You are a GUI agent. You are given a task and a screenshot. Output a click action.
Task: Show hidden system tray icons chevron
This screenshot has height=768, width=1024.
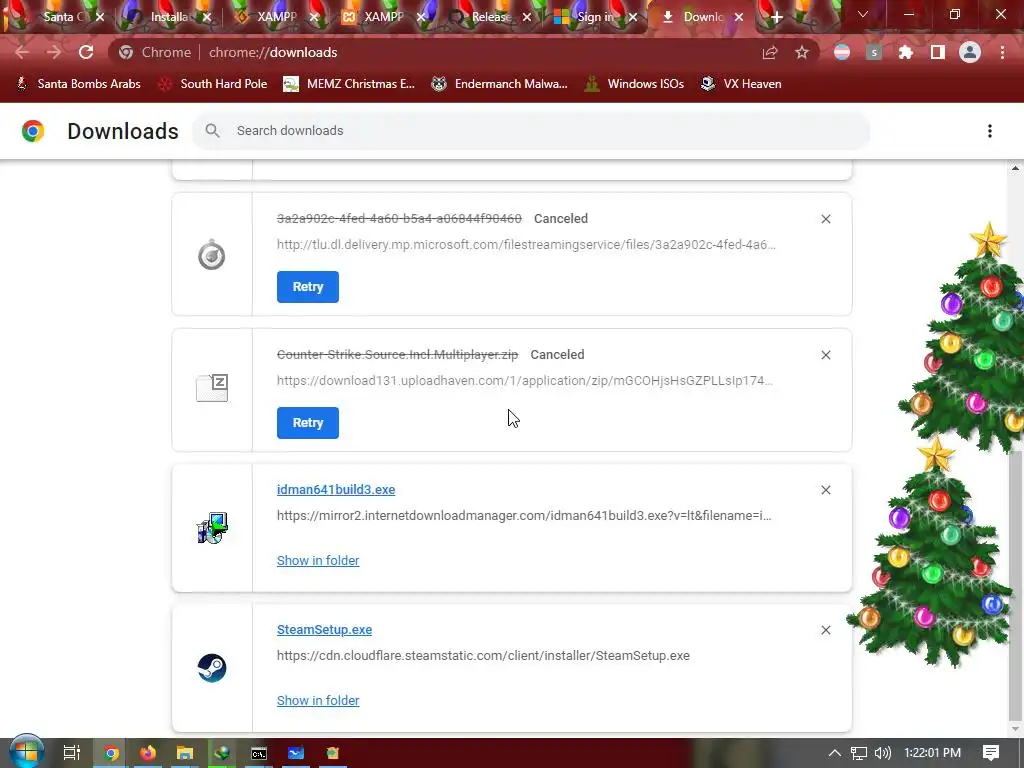coord(835,753)
